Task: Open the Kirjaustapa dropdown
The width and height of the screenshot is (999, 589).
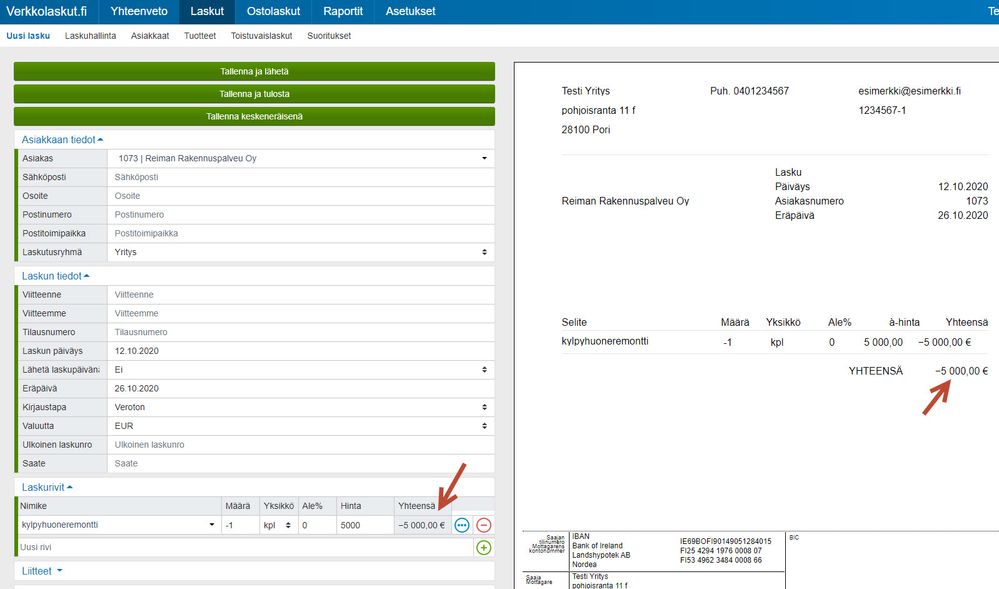Action: coord(300,408)
